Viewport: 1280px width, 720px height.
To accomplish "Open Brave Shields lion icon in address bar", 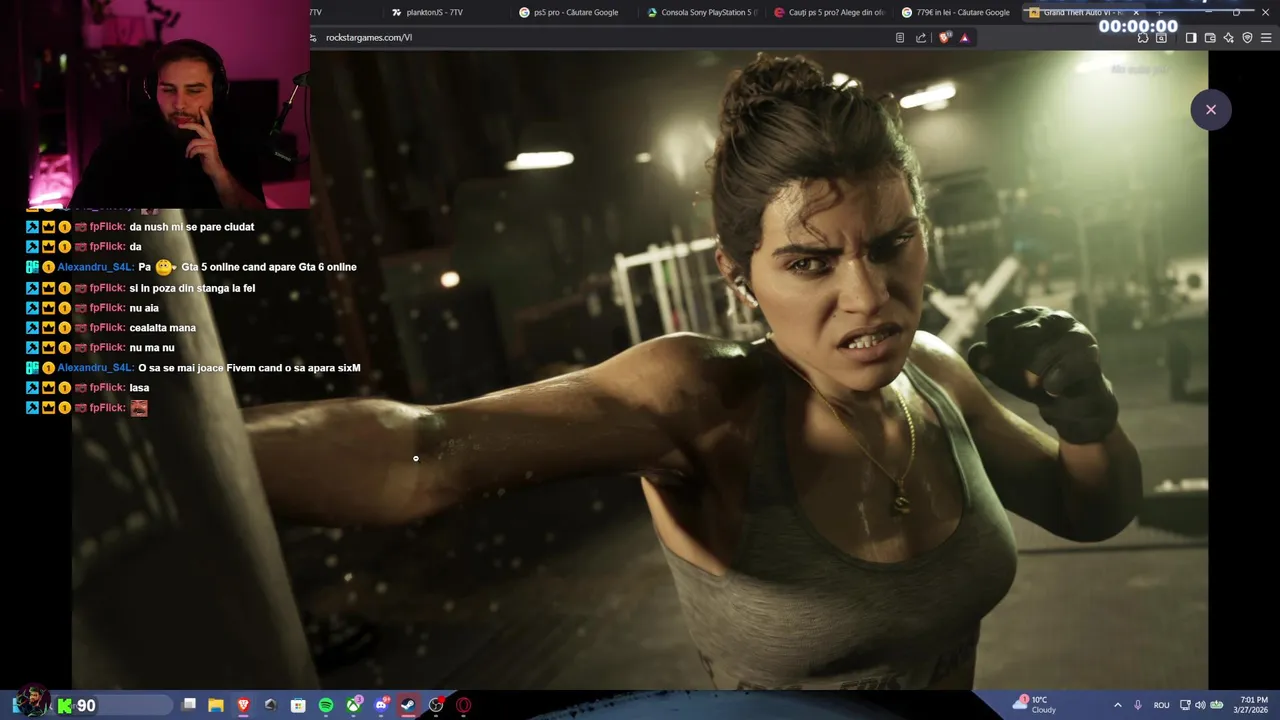I will click(x=945, y=38).
